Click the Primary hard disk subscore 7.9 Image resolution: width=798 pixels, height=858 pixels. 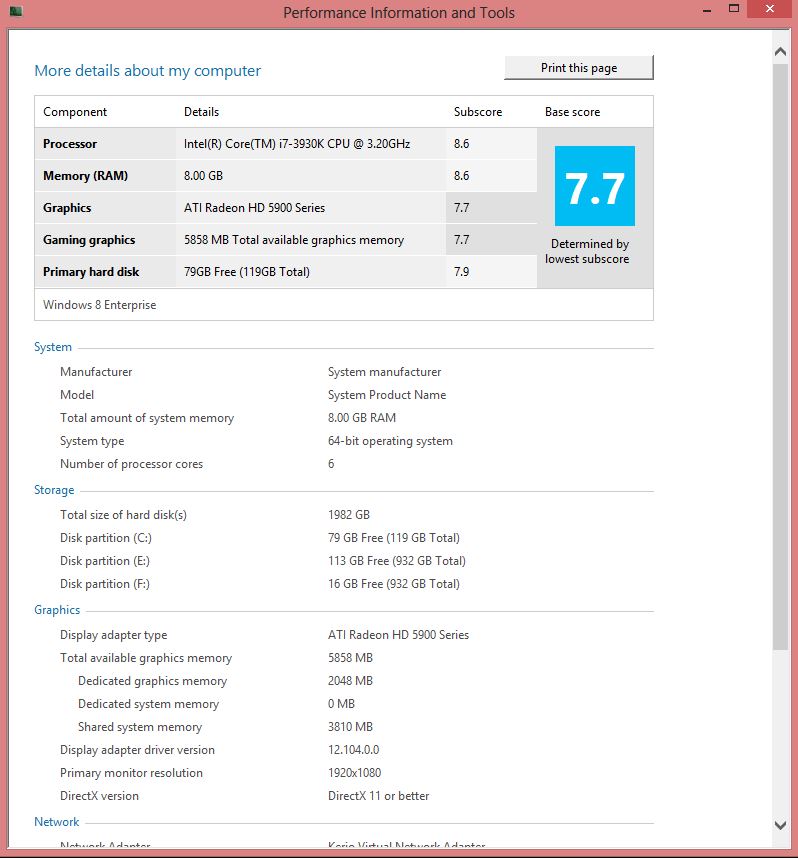[x=461, y=272]
